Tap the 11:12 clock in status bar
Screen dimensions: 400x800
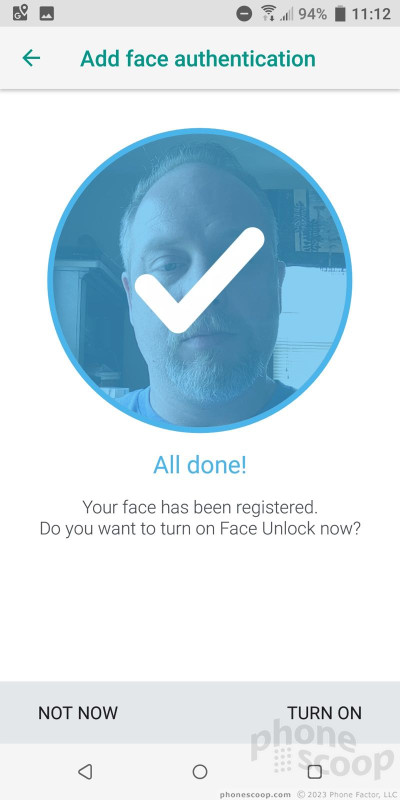(x=371, y=14)
